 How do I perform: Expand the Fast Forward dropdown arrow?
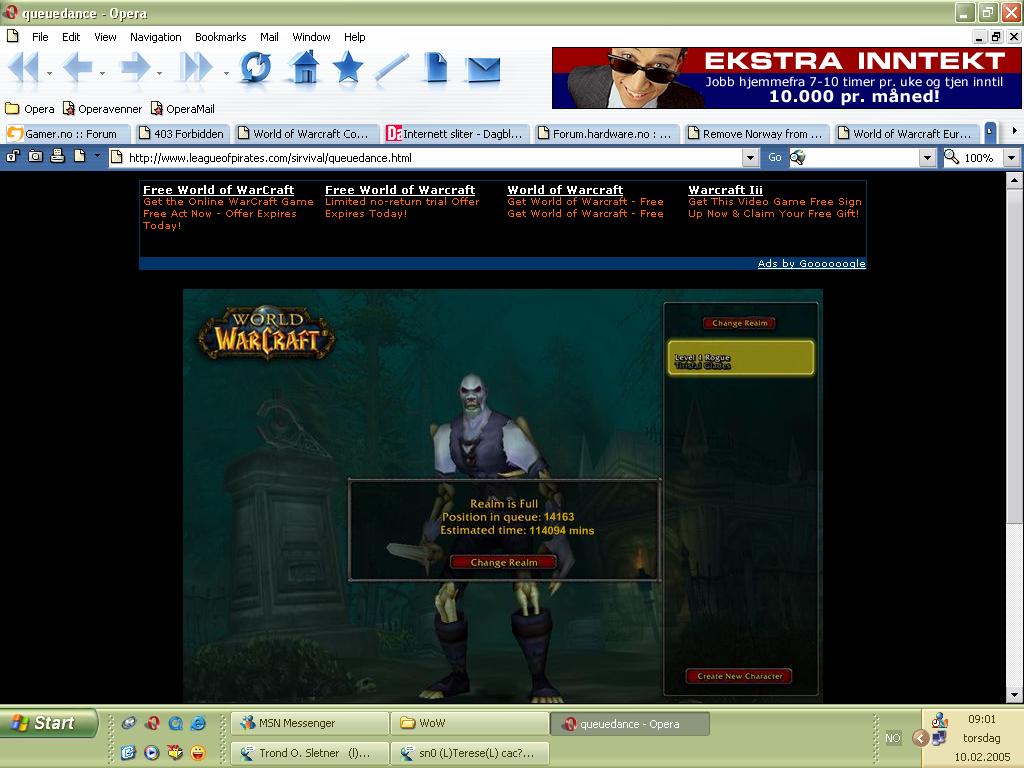click(x=226, y=73)
